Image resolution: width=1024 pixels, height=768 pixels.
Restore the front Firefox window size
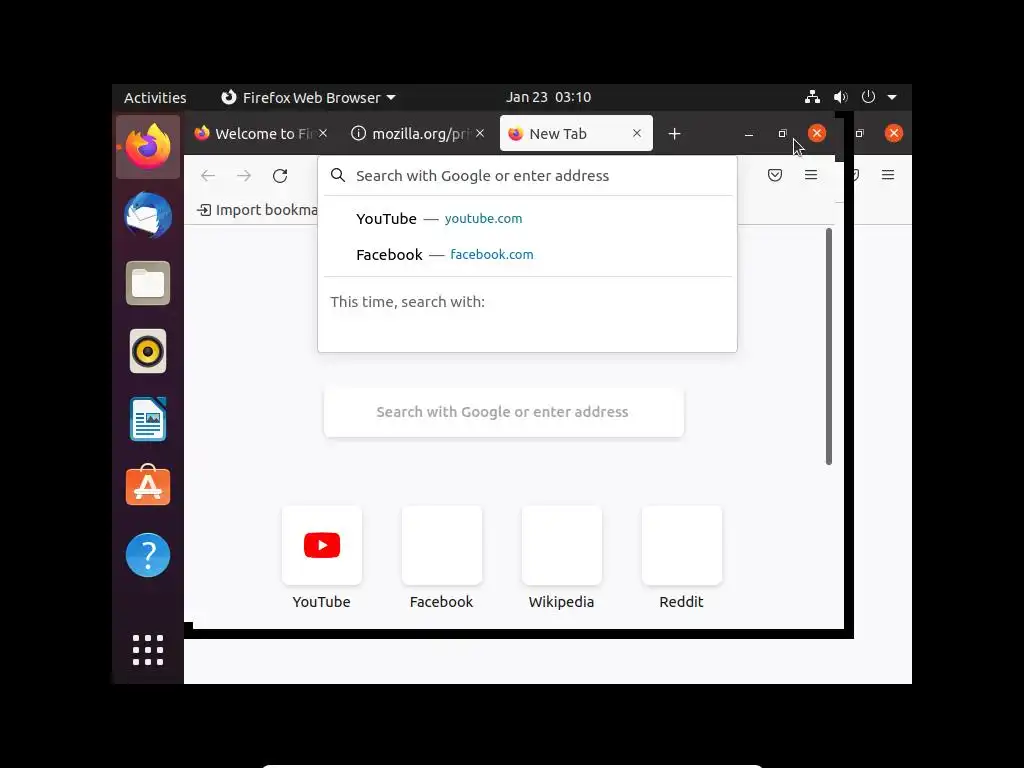(782, 133)
